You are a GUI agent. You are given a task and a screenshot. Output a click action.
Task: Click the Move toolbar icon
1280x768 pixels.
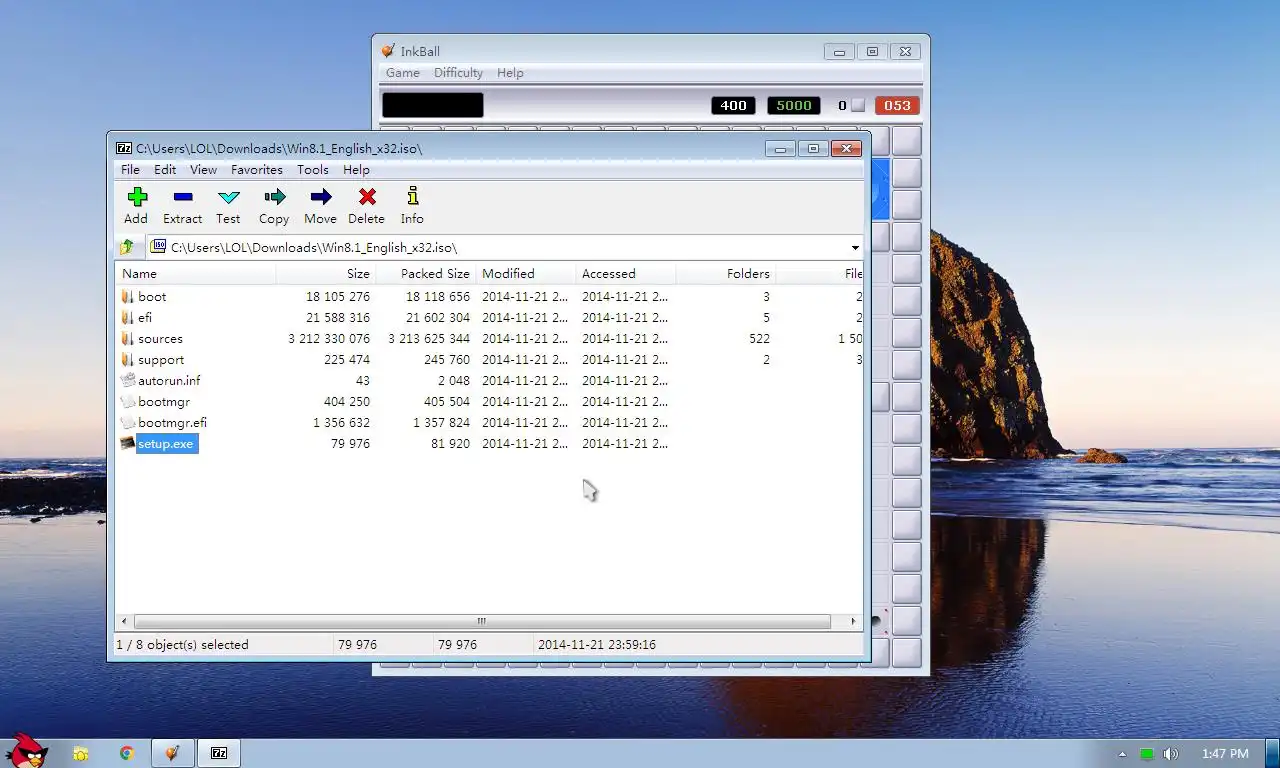321,197
